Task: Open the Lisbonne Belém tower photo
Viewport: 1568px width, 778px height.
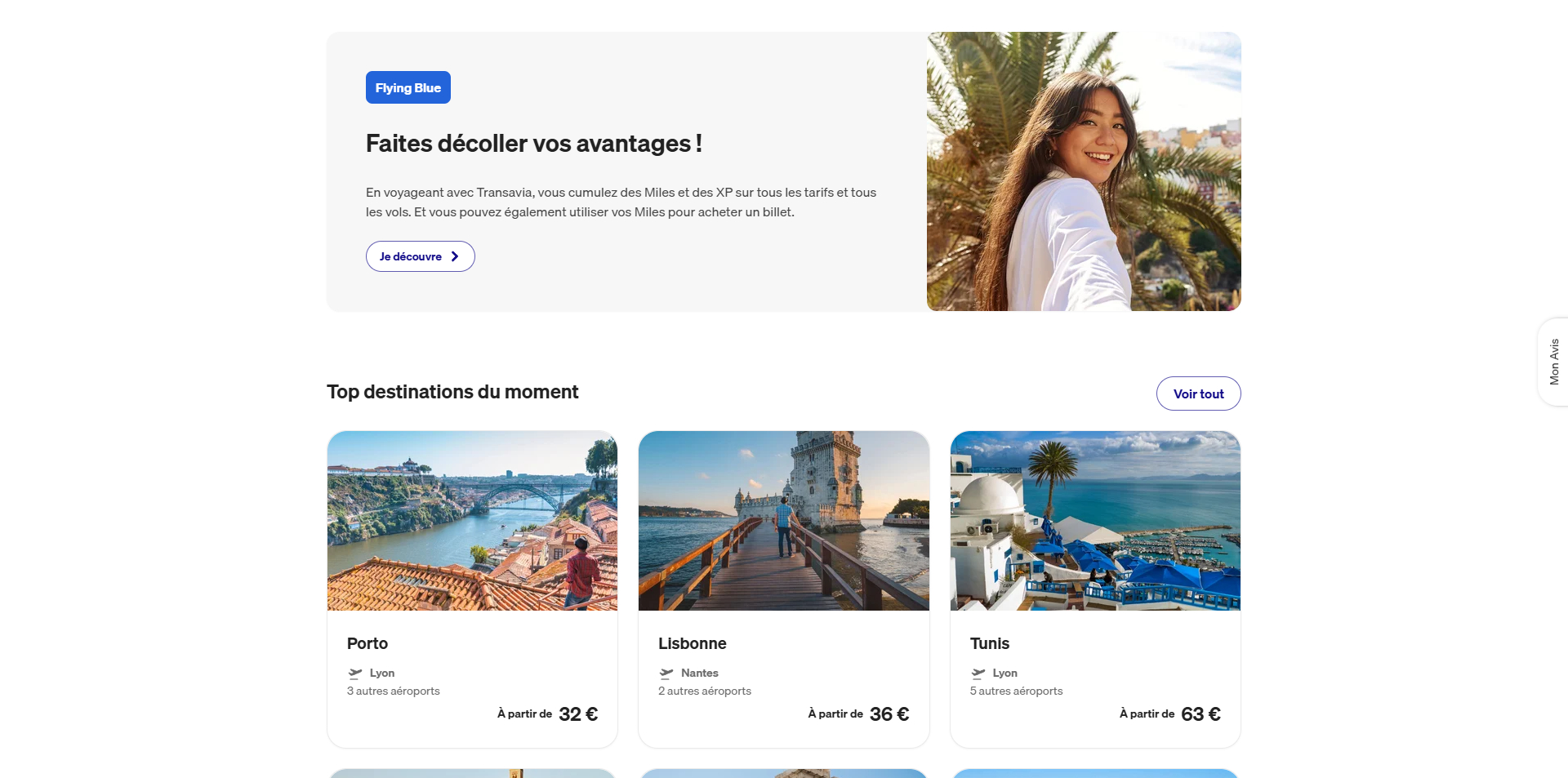Action: (784, 521)
